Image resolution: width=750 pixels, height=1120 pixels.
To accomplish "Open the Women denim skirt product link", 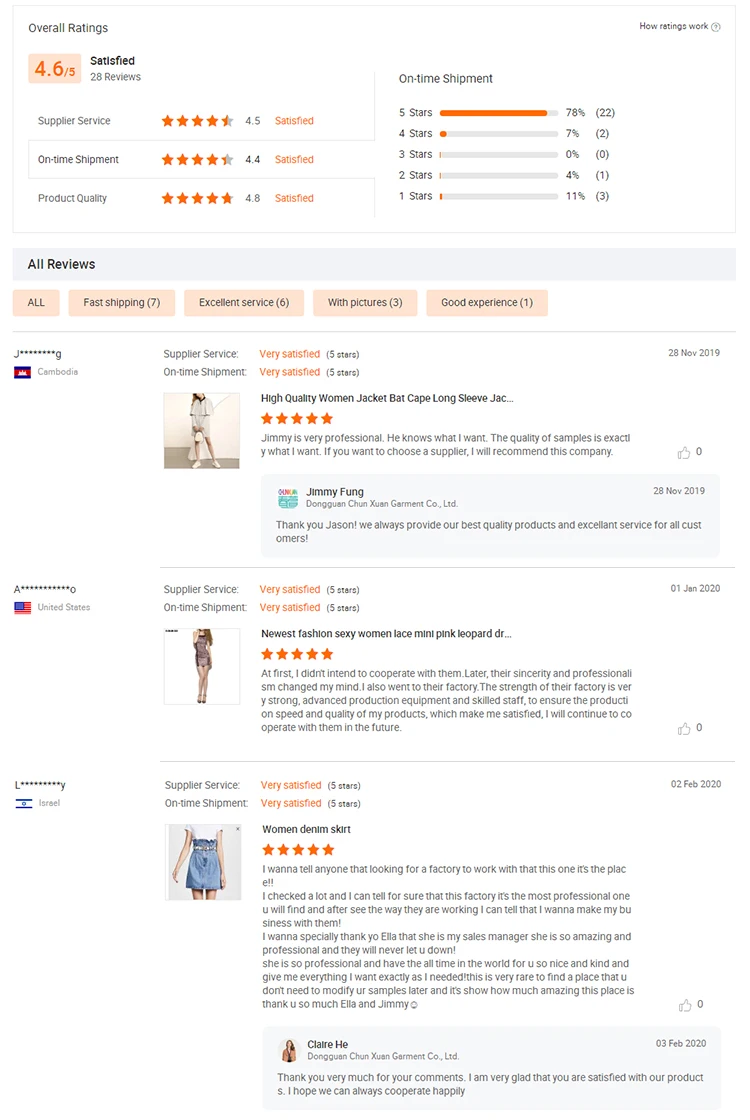I will (x=306, y=829).
